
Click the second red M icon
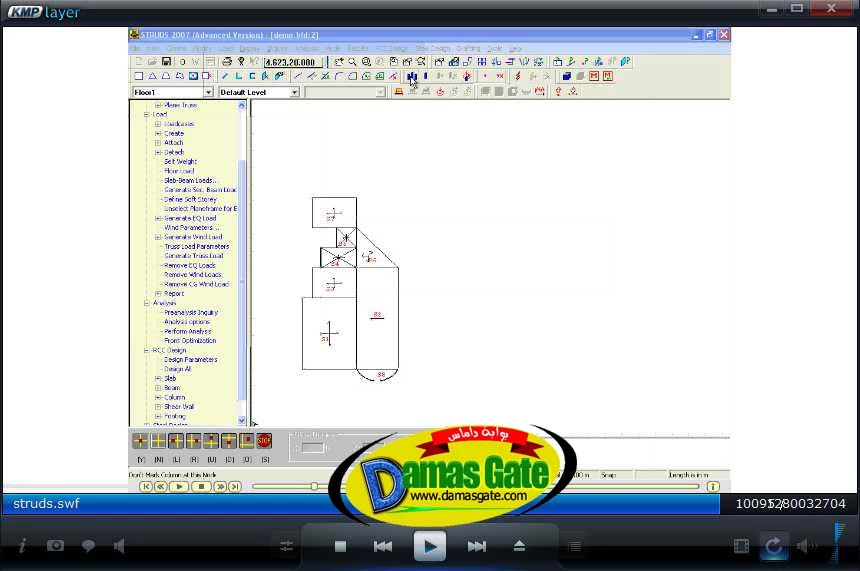[x=608, y=76]
